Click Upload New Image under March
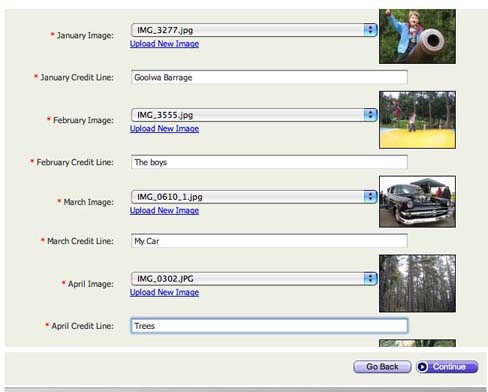The width and height of the screenshot is (488, 392). 164,210
